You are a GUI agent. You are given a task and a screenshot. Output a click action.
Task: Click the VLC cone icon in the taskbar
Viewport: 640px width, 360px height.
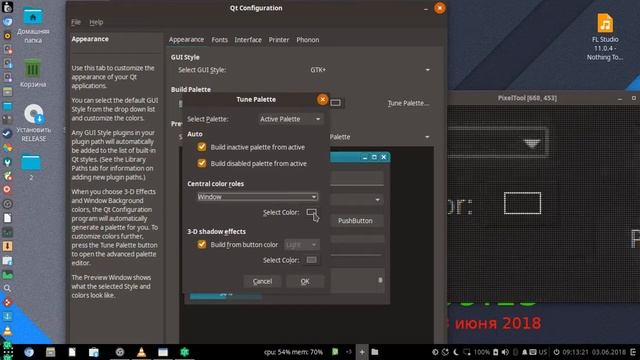[141, 352]
